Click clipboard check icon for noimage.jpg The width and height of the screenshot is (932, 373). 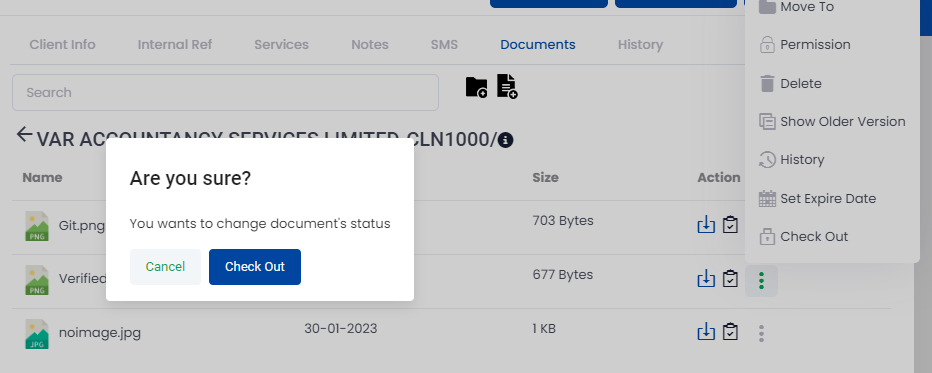coord(730,332)
